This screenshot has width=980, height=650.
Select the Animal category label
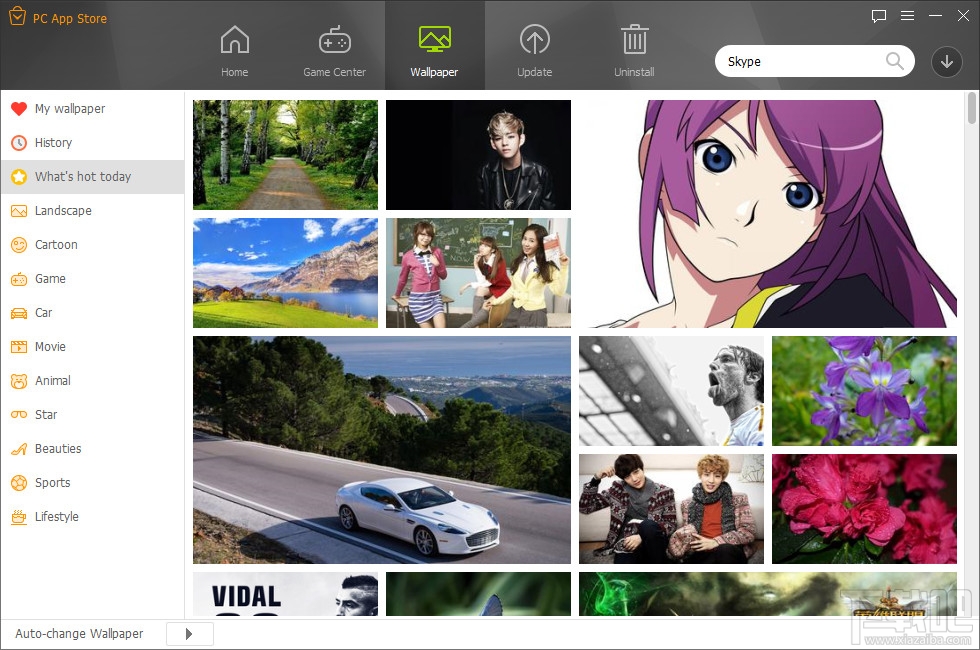[52, 381]
